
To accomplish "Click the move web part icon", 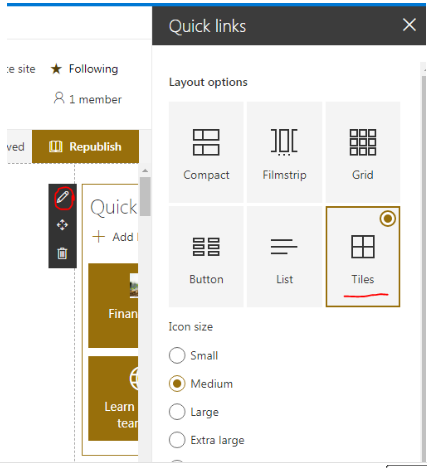I will click(x=62, y=225).
